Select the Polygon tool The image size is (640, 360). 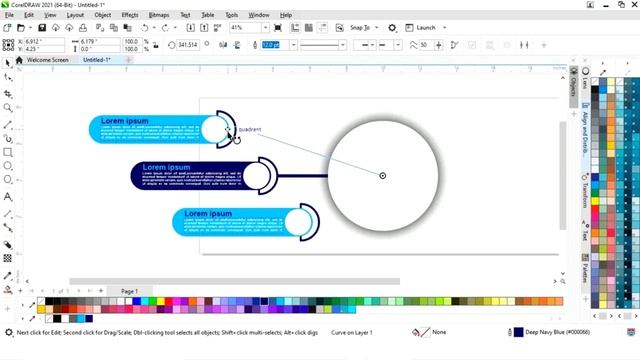[7, 179]
